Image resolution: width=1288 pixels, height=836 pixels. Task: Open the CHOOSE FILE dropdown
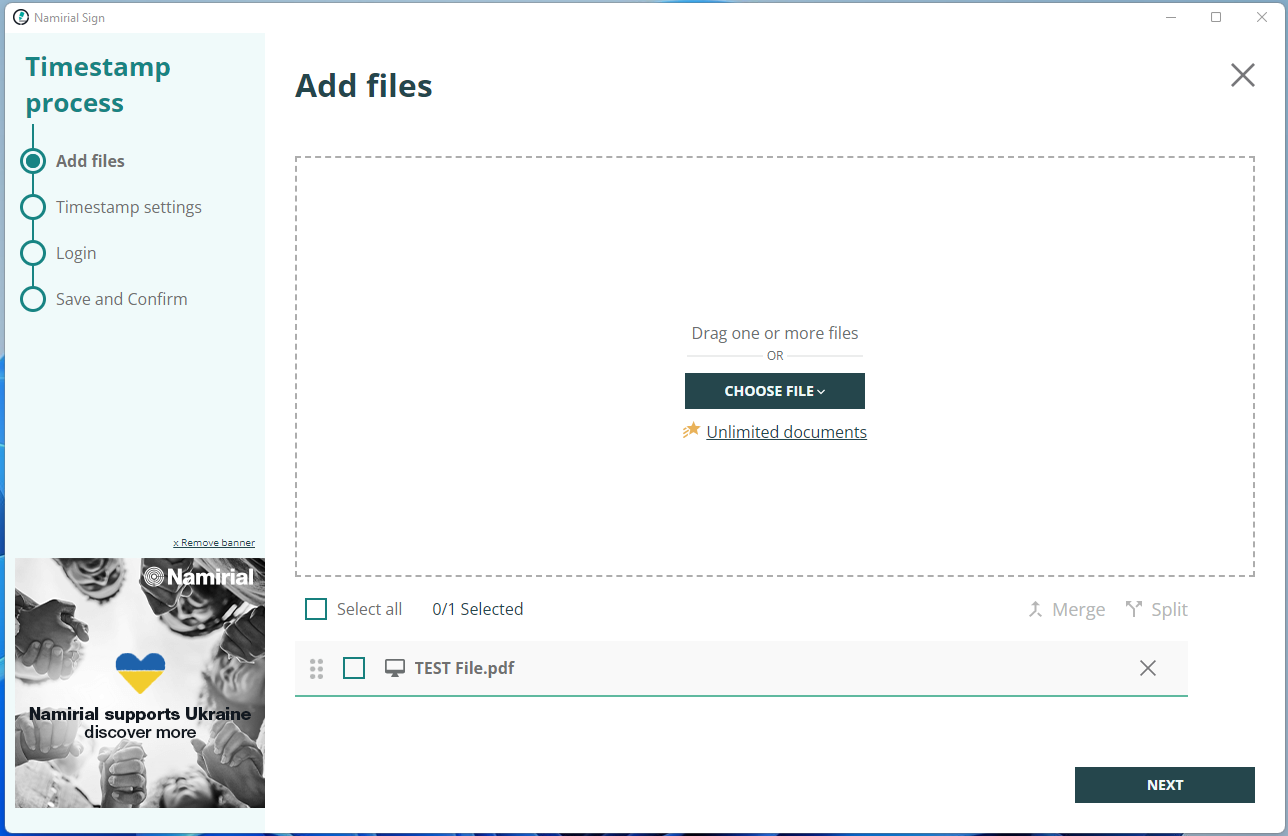[775, 391]
